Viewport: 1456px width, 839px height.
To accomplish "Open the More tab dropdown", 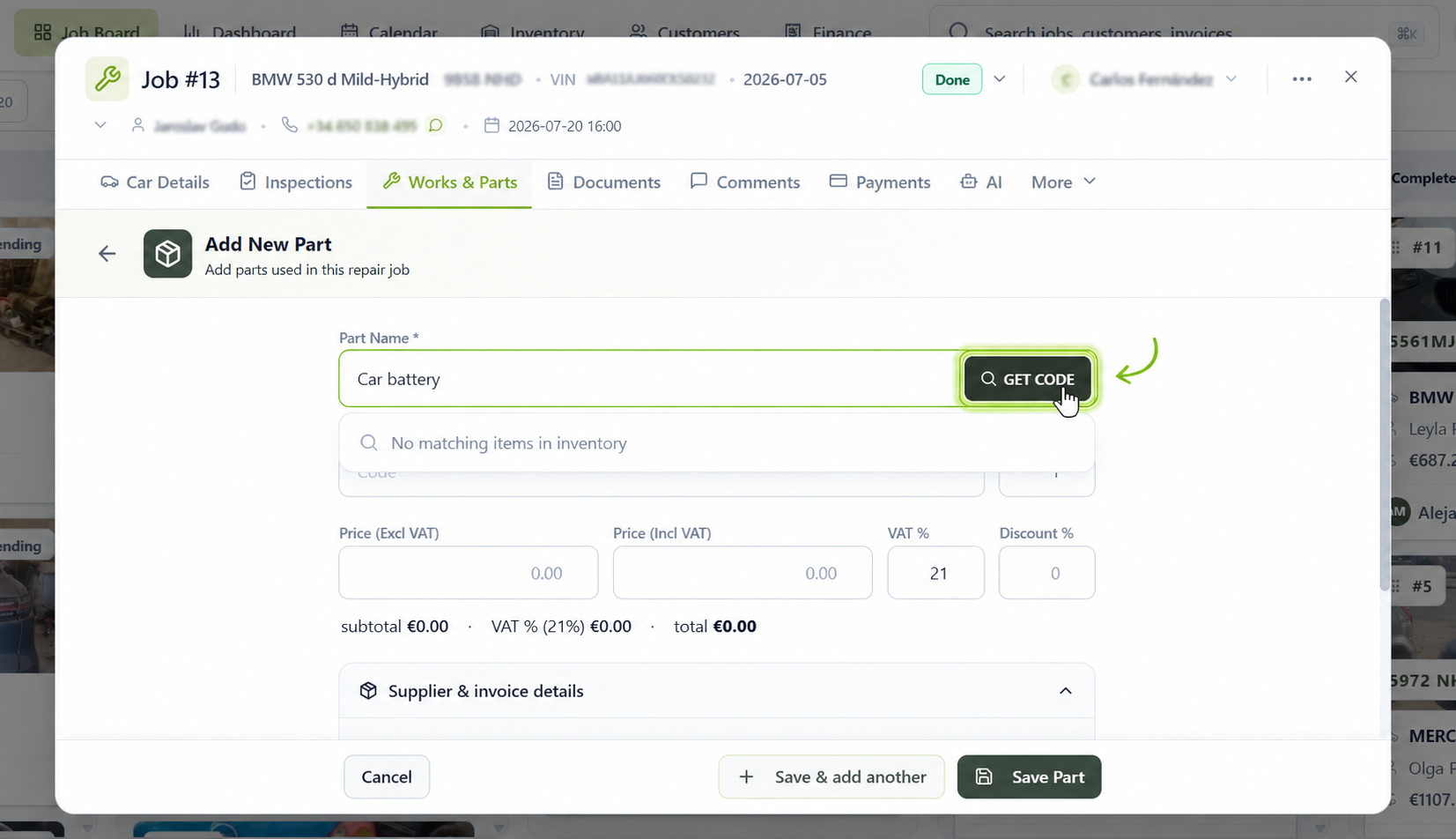I will 1063,182.
